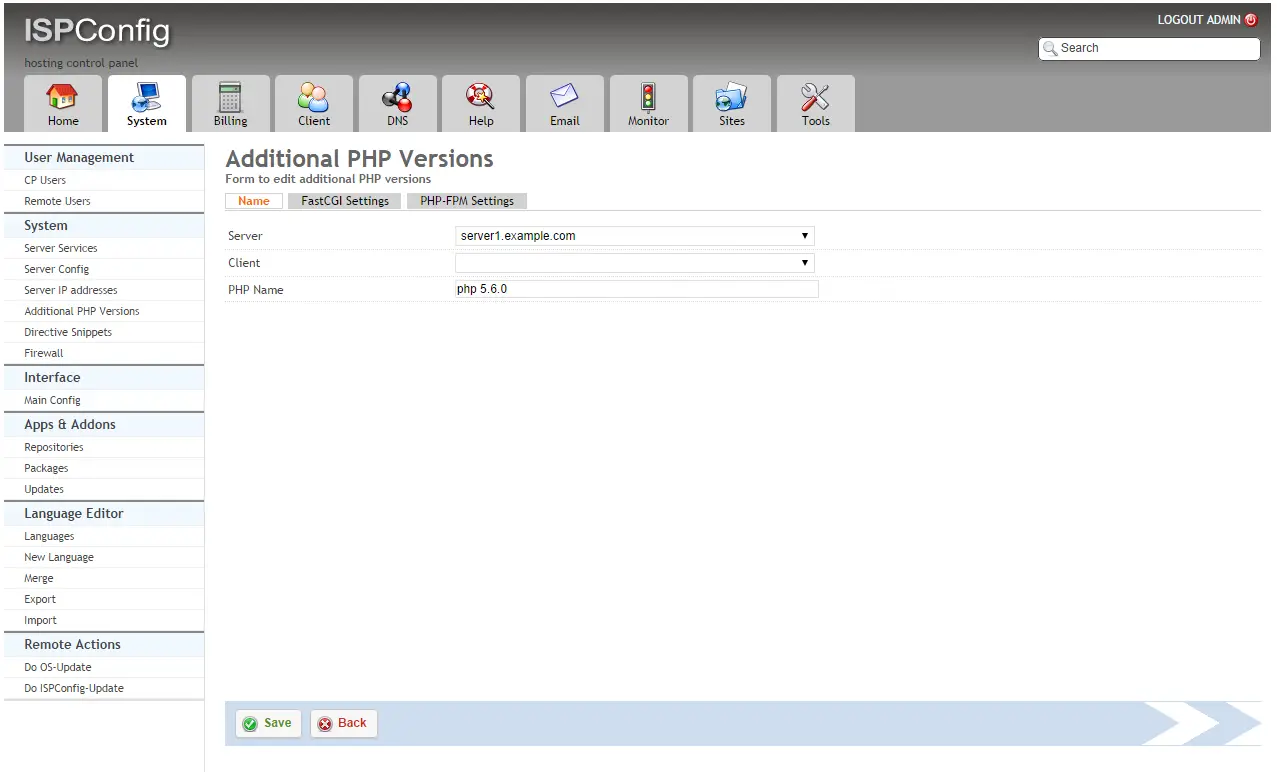This screenshot has height=772, width=1277.
Task: Open the Monitor traffic light icon
Action: [x=648, y=97]
